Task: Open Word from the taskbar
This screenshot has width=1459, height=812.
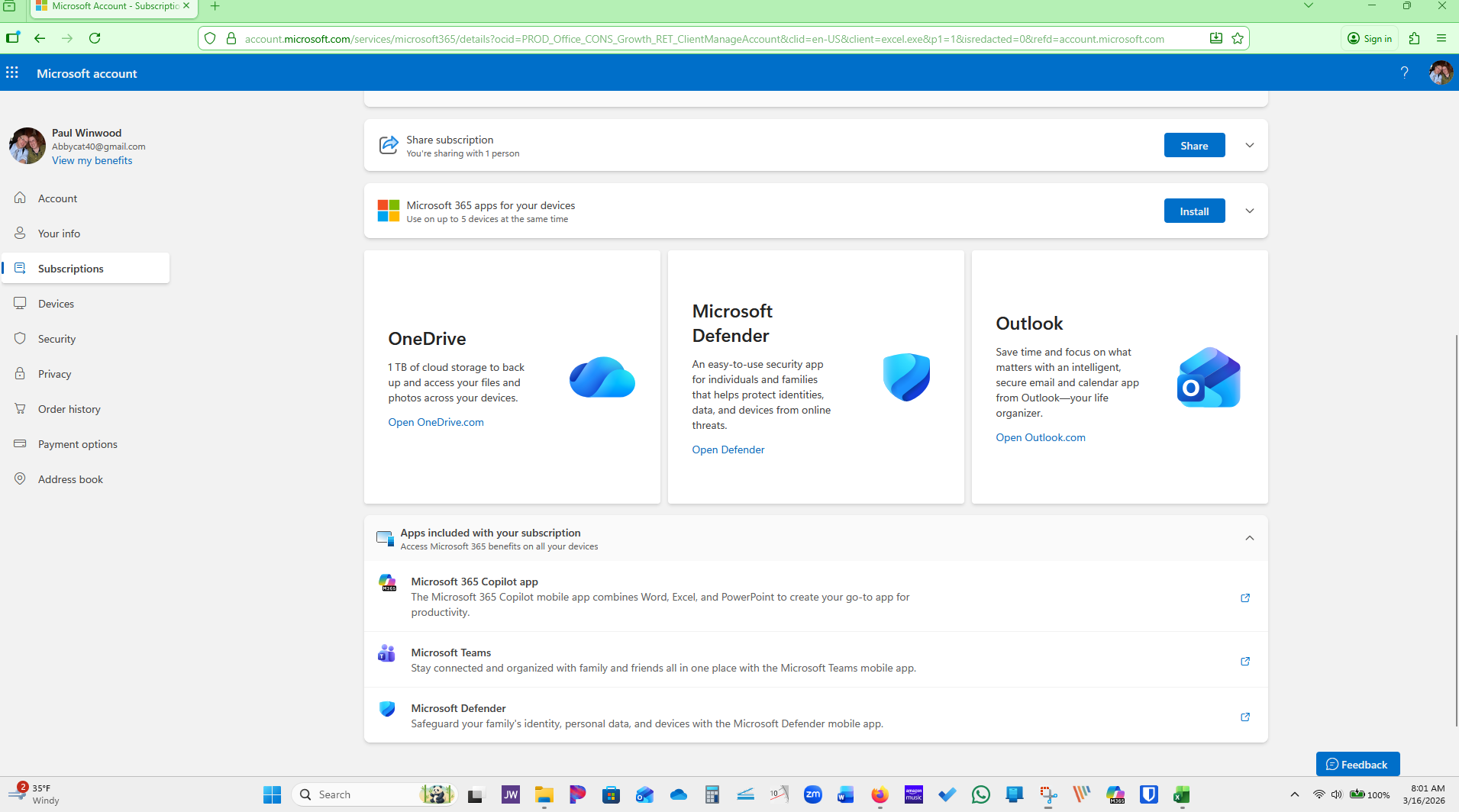Action: click(846, 794)
